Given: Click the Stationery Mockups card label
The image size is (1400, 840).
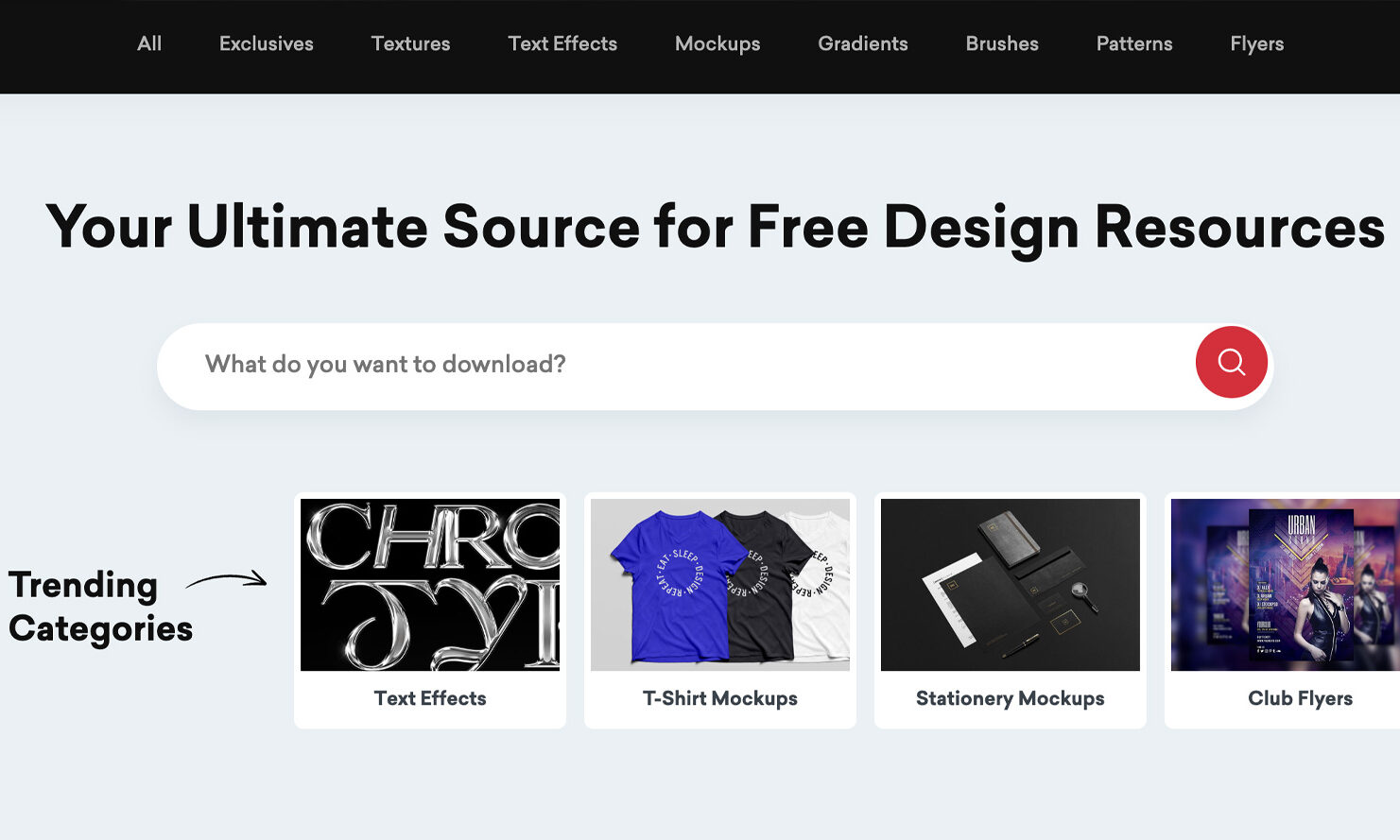Looking at the screenshot, I should (x=1011, y=698).
